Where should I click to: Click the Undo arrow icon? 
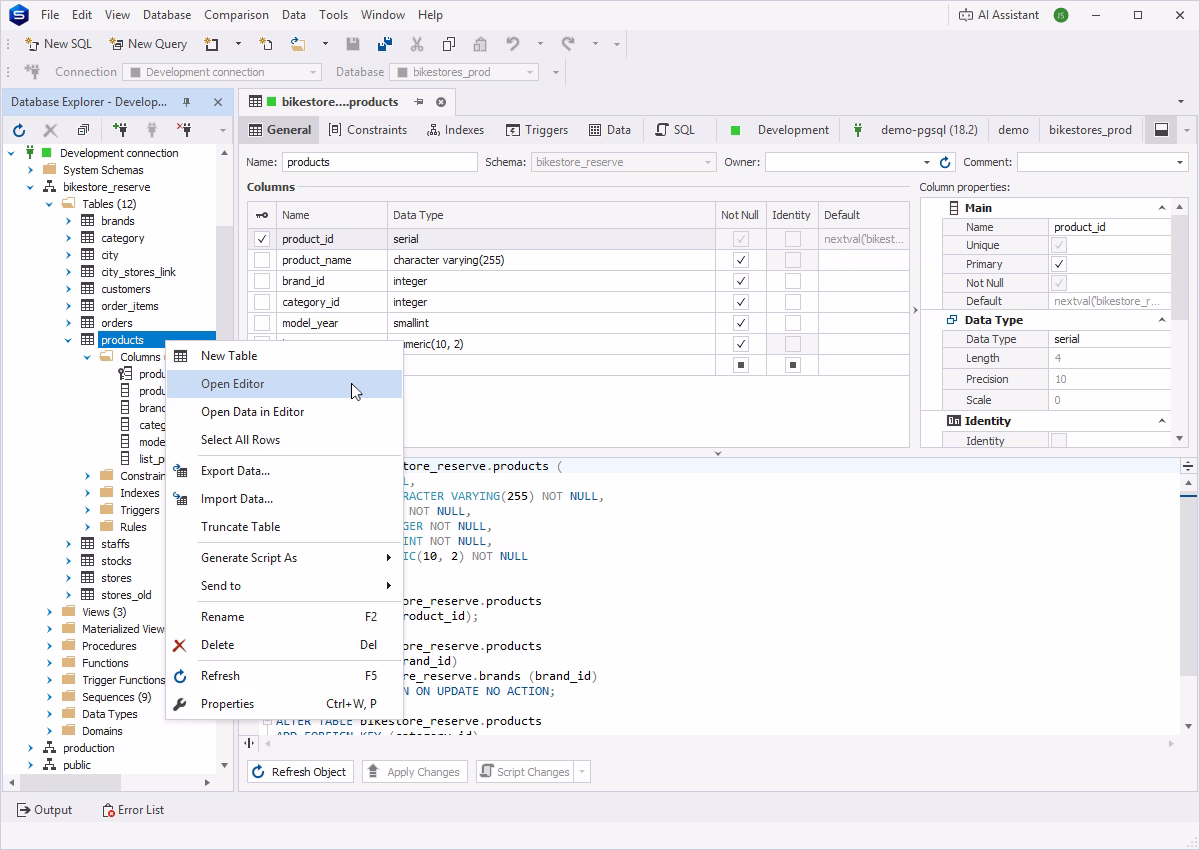513,44
